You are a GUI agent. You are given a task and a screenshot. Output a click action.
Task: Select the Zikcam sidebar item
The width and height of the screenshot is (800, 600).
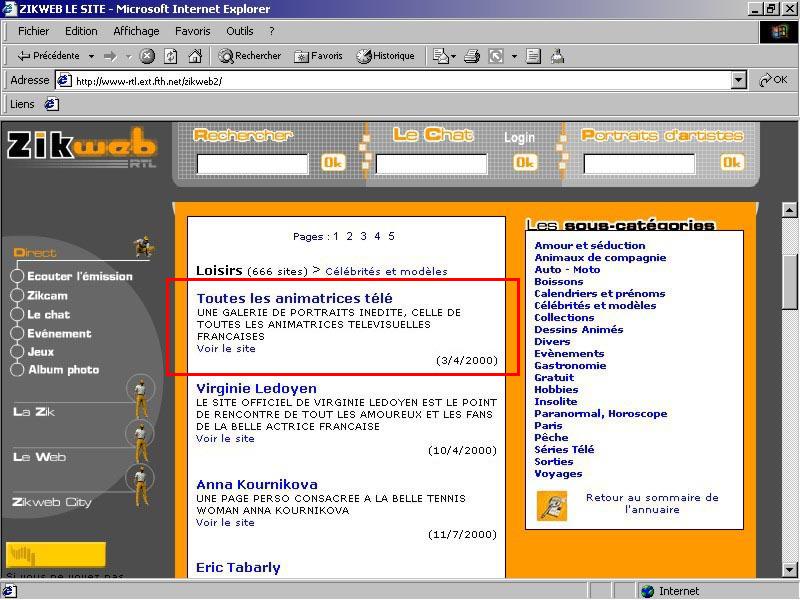click(47, 295)
